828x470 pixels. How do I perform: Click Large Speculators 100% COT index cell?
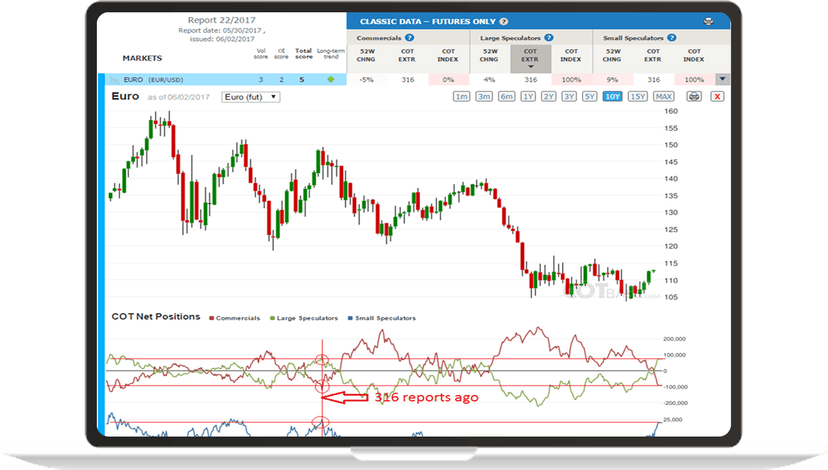pos(571,80)
